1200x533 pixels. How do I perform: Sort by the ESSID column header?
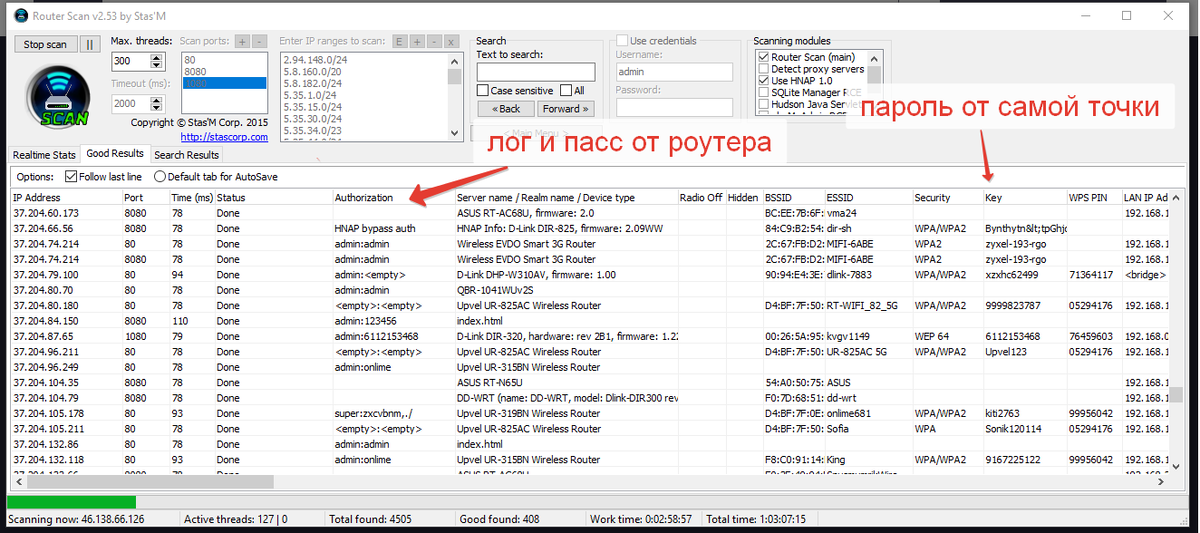tap(868, 198)
